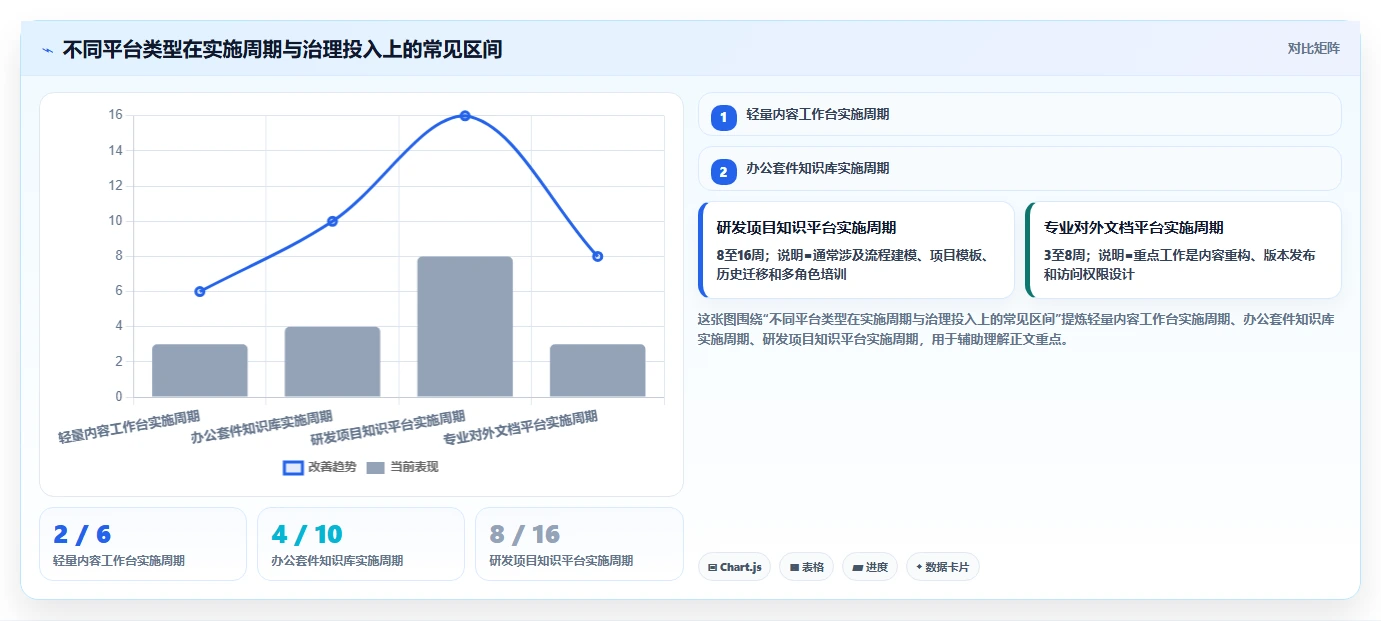Click the x-axis label 研发项目知识平台实施周期
This screenshot has width=1381, height=621.
click(388, 428)
